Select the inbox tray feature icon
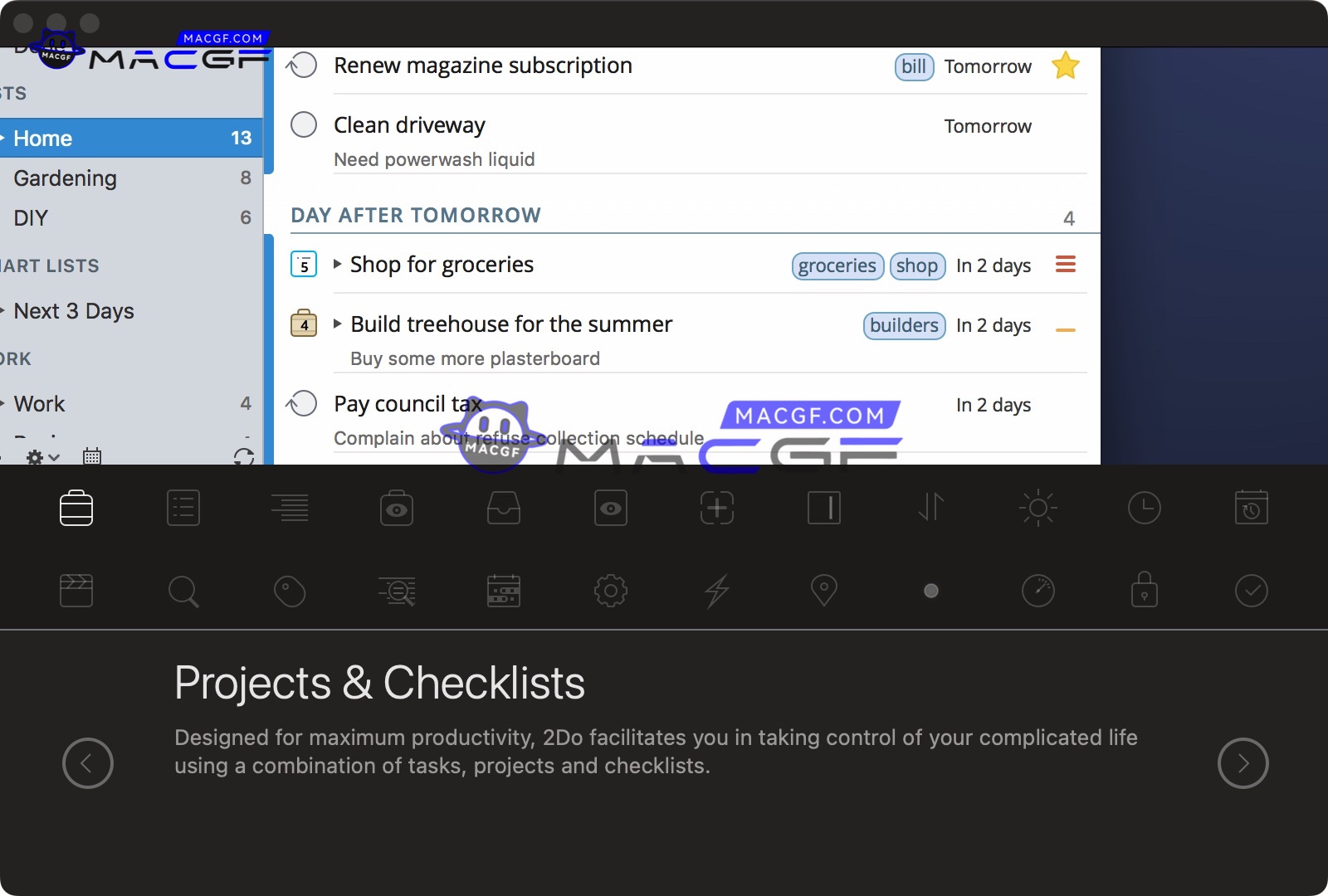 click(504, 508)
